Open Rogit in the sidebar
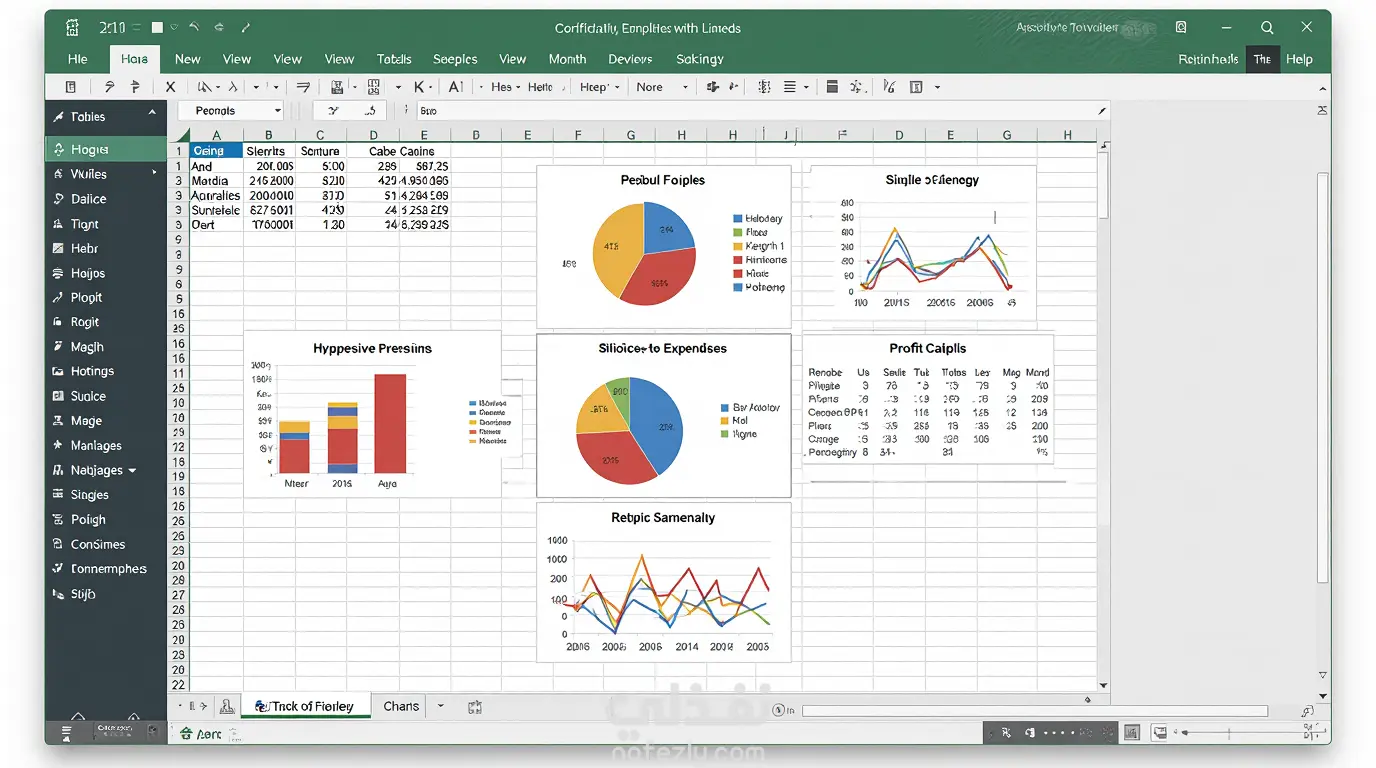The width and height of the screenshot is (1376, 768). (x=105, y=322)
